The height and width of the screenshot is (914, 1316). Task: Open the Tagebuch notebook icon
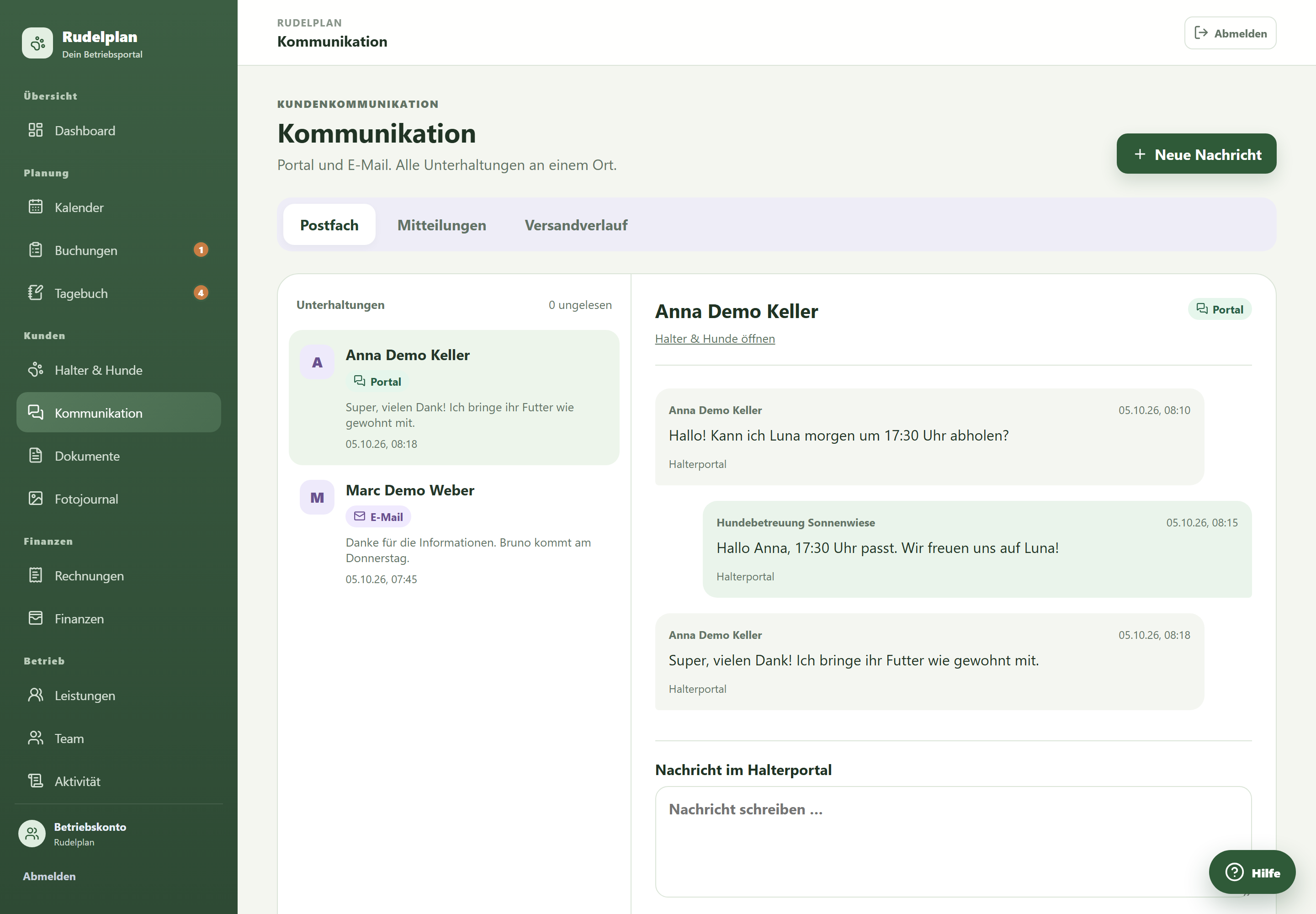36,292
